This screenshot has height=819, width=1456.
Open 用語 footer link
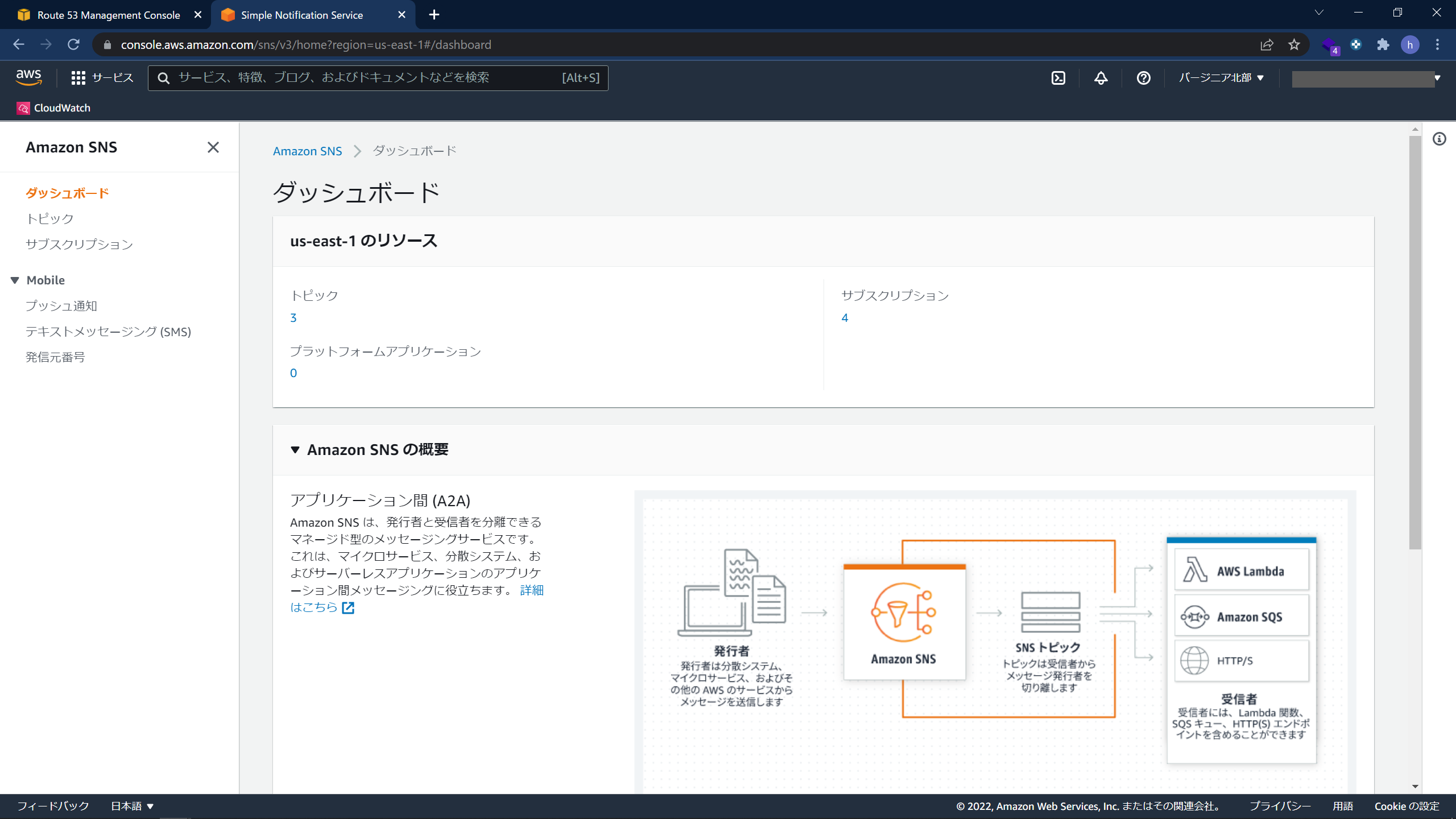click(1343, 806)
